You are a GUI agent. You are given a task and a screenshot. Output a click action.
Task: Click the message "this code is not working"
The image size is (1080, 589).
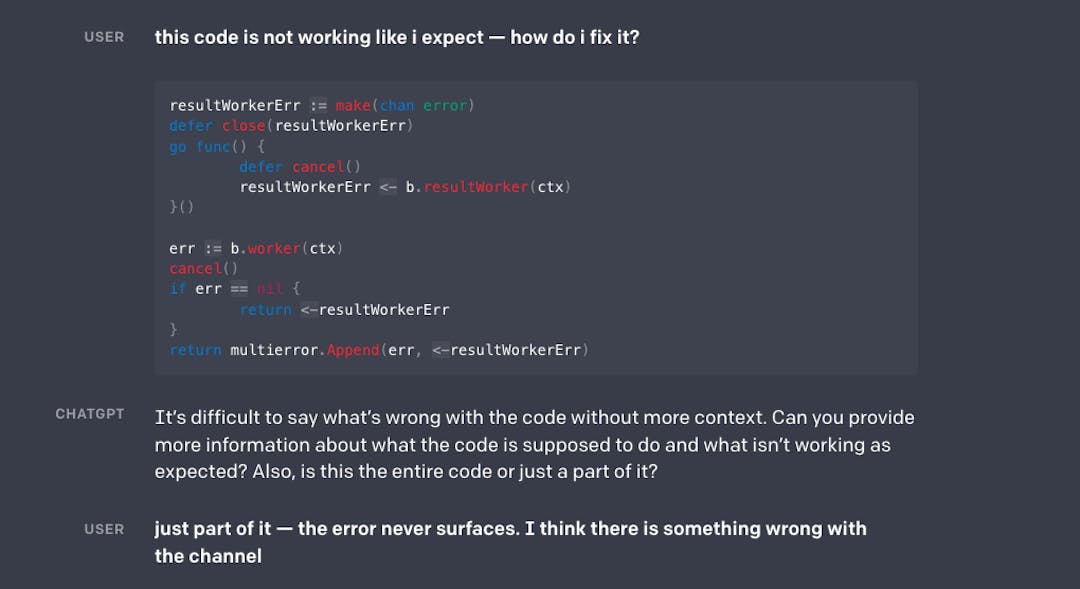(x=396, y=37)
